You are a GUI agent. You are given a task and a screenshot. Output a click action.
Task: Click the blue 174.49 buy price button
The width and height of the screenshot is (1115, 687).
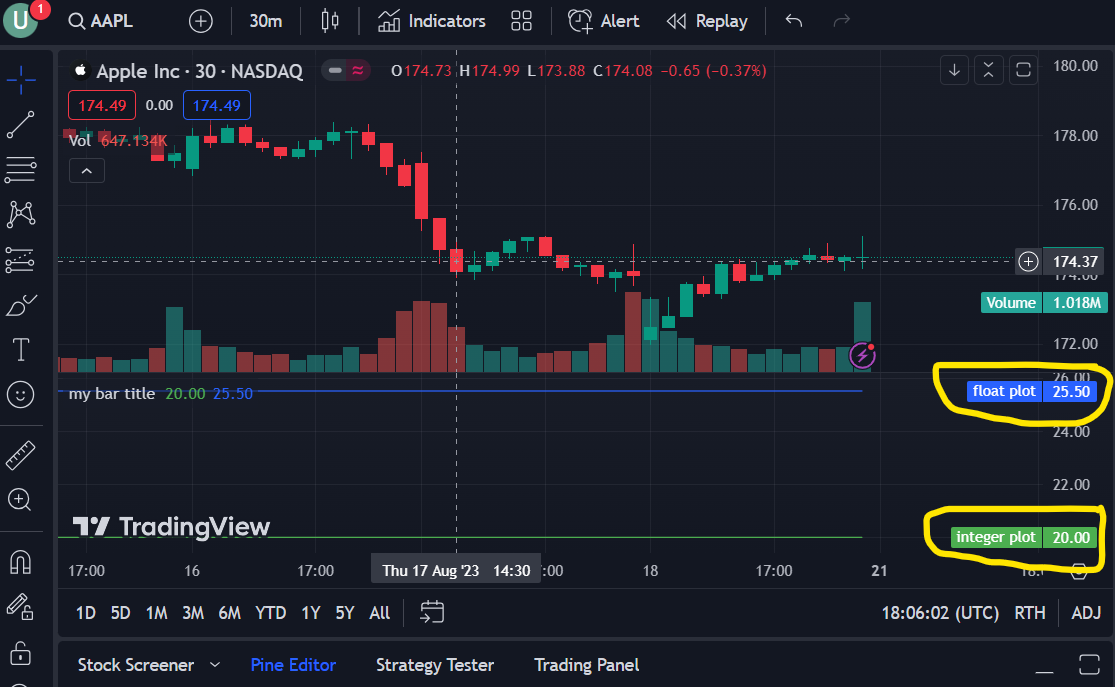[x=217, y=105]
